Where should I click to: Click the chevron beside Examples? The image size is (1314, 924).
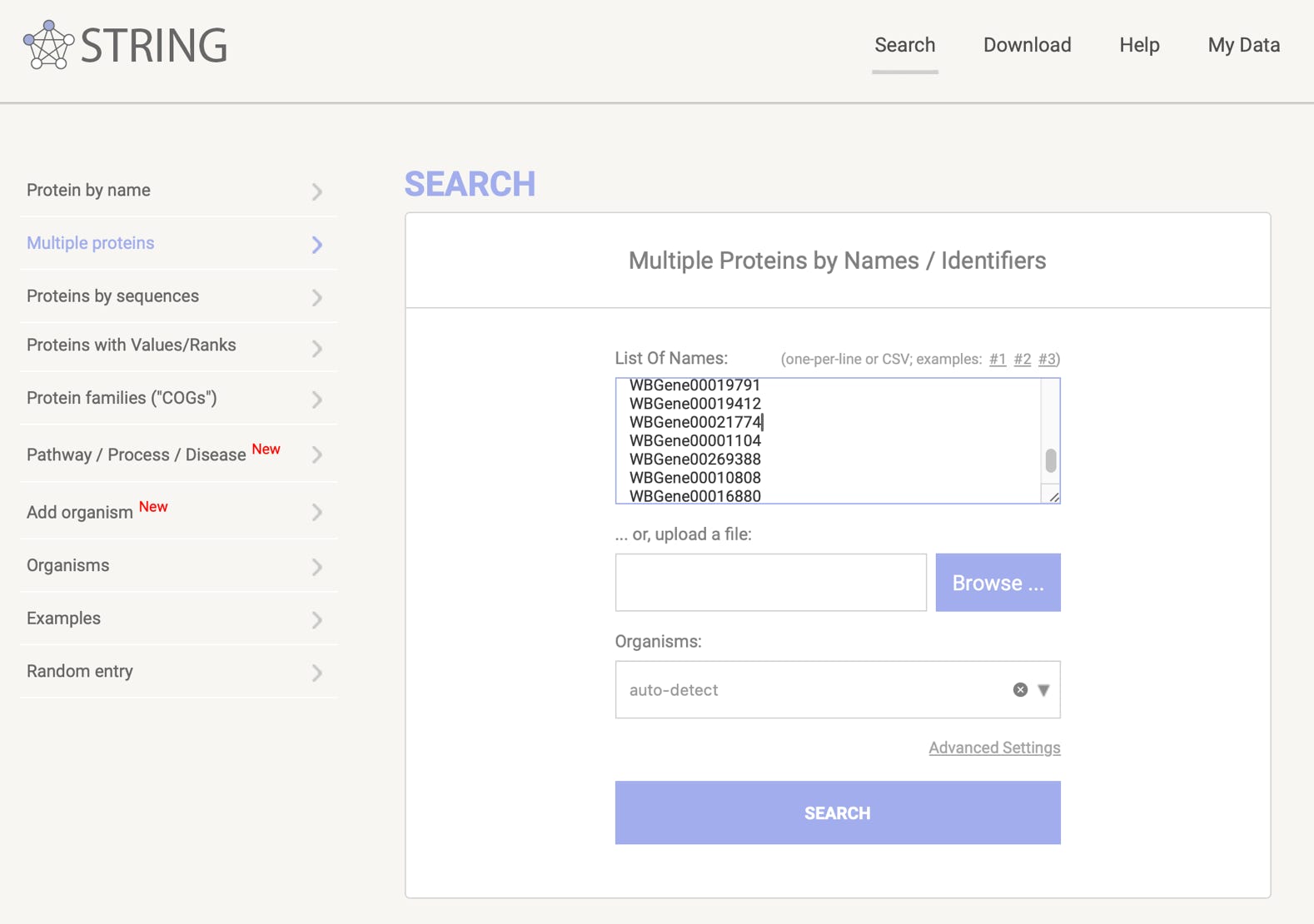click(317, 619)
